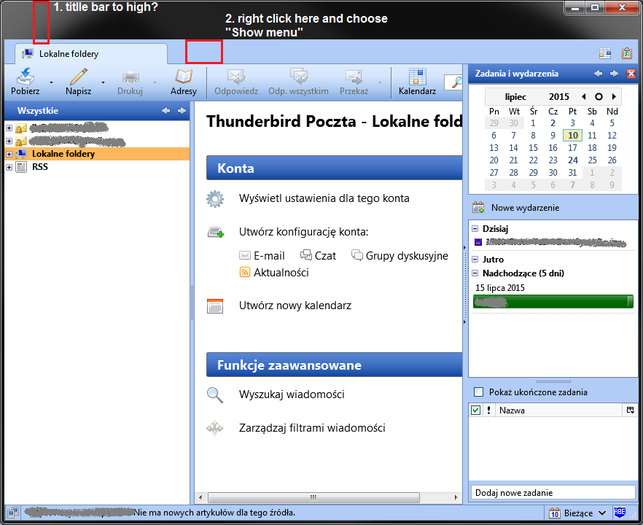Click Utwórz nowy kalendarz
The image size is (643, 525).
click(x=295, y=306)
